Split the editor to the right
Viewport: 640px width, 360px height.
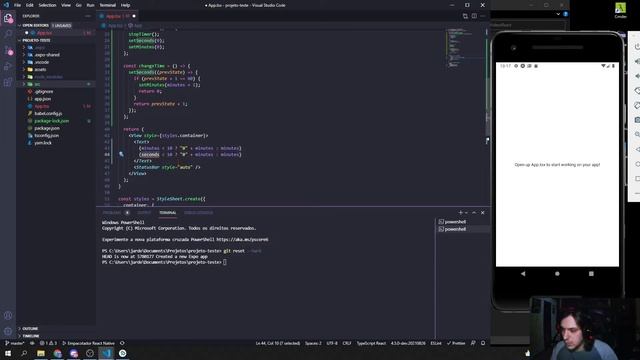click(x=474, y=16)
